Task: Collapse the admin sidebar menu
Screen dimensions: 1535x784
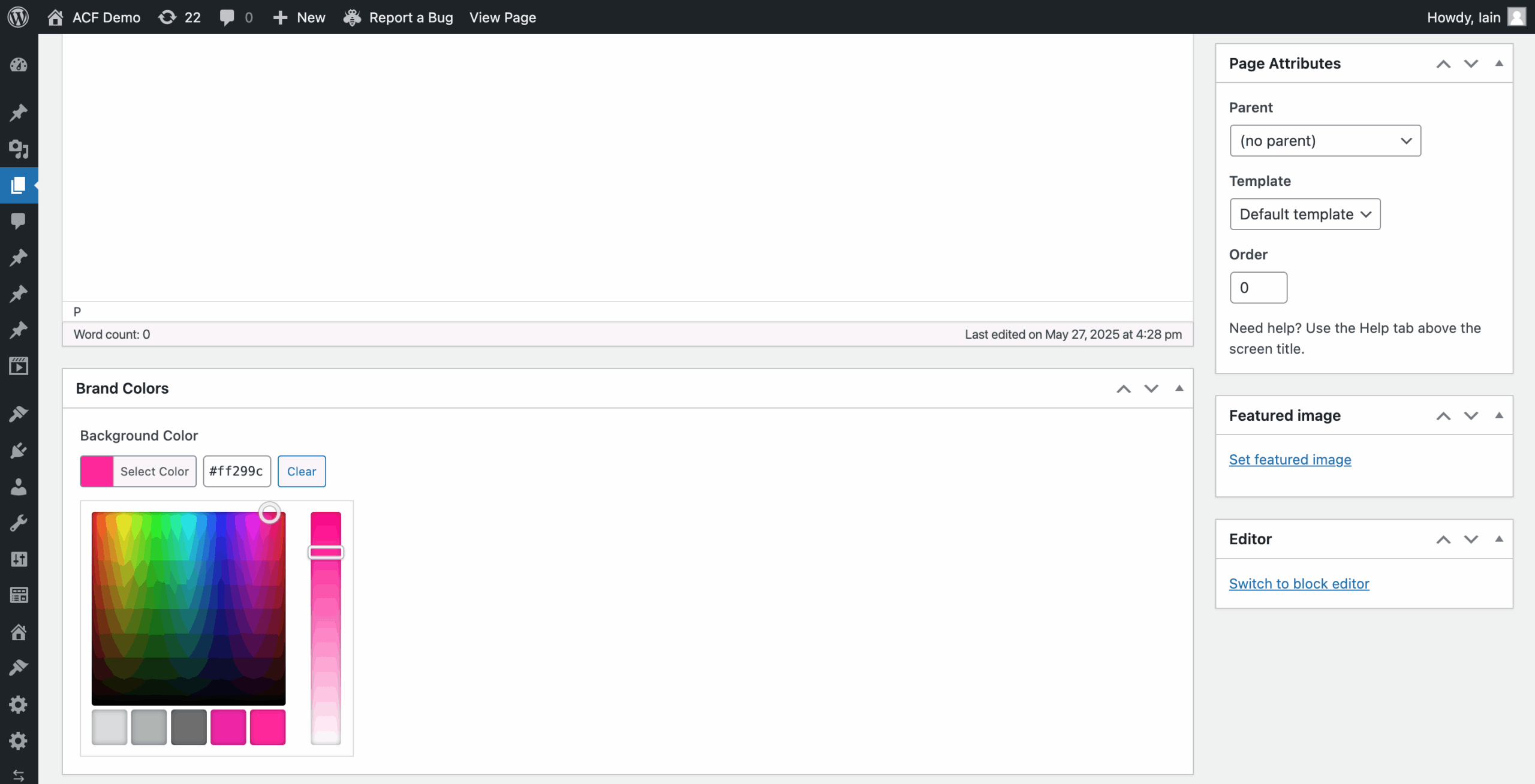Action: [19, 775]
